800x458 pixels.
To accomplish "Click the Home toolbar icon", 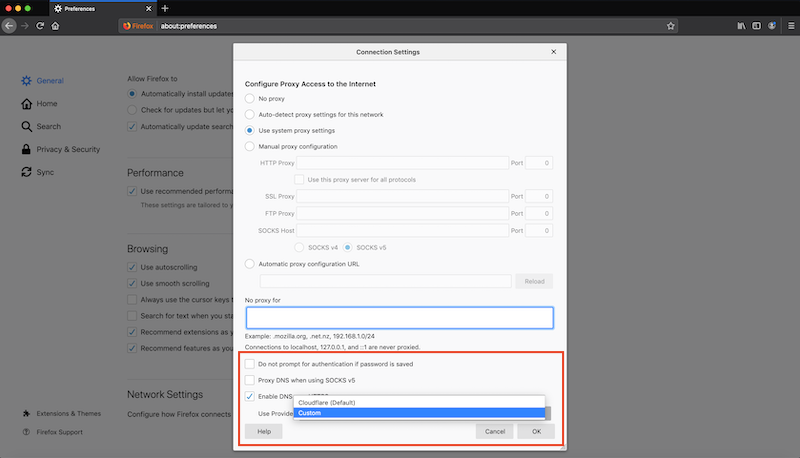I will point(57,25).
